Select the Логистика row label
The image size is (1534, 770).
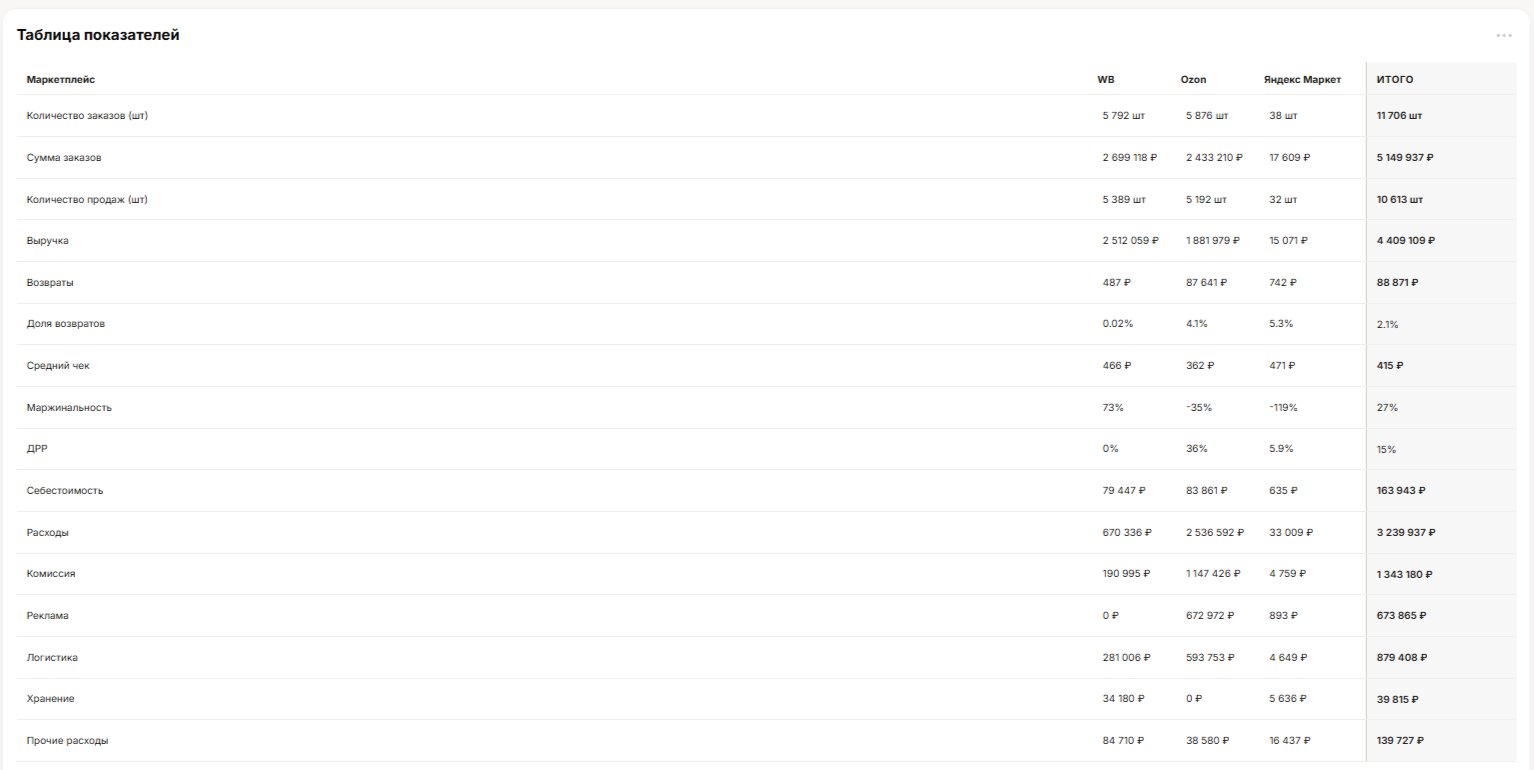[52, 658]
